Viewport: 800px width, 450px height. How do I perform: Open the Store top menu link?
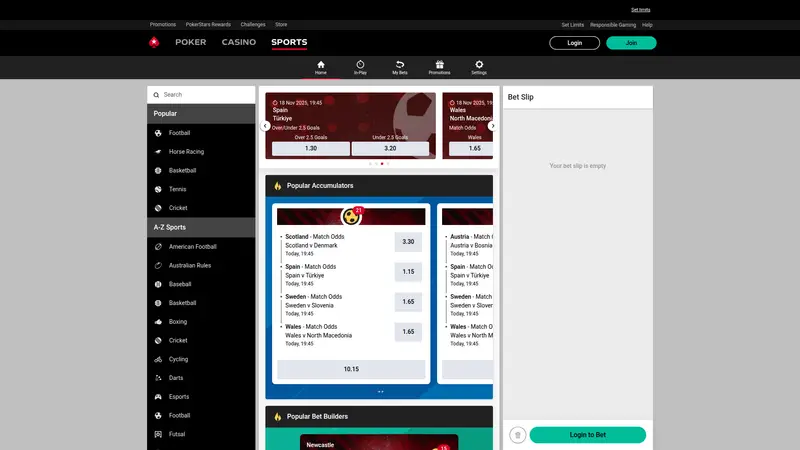(x=281, y=24)
